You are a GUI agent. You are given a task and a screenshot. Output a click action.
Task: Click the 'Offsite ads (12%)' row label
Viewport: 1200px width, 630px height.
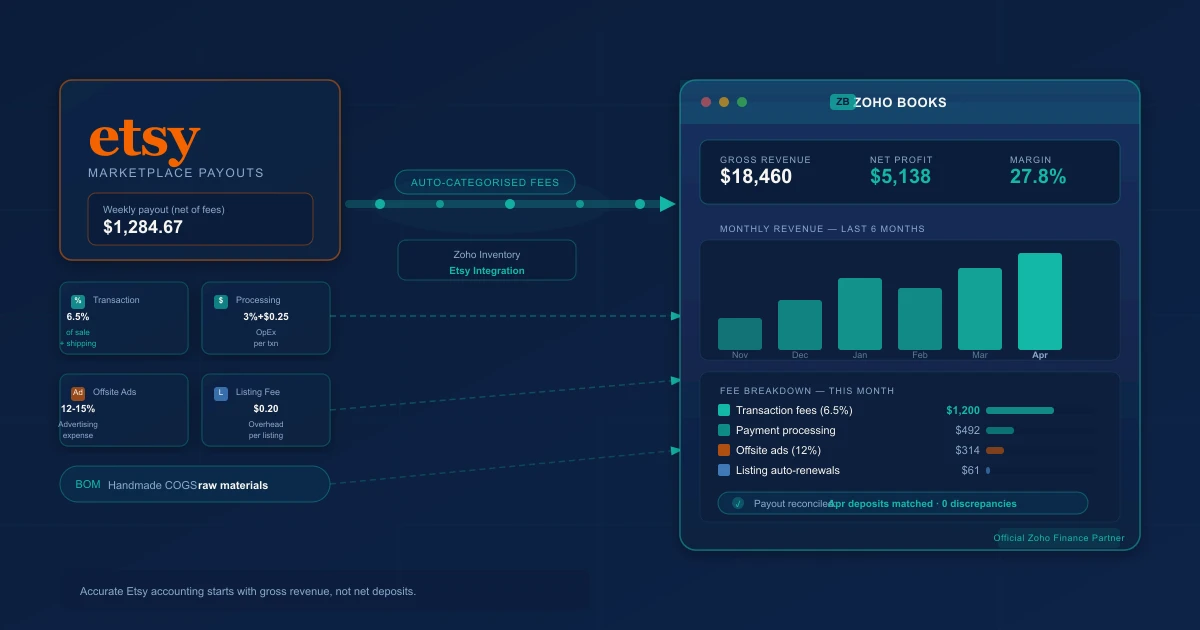coord(778,450)
